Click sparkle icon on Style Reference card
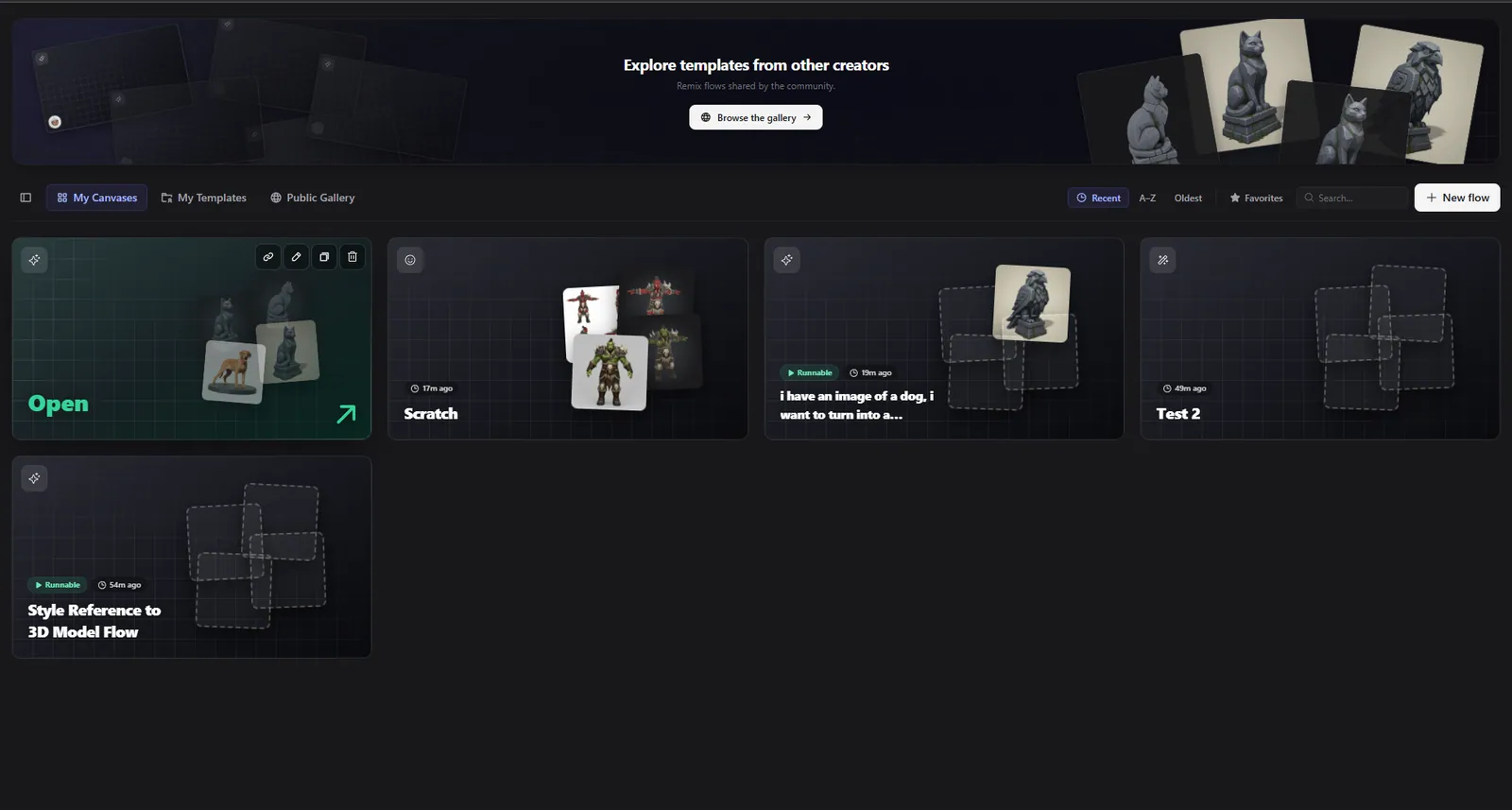Screen dimensions: 1512x810 (35, 478)
